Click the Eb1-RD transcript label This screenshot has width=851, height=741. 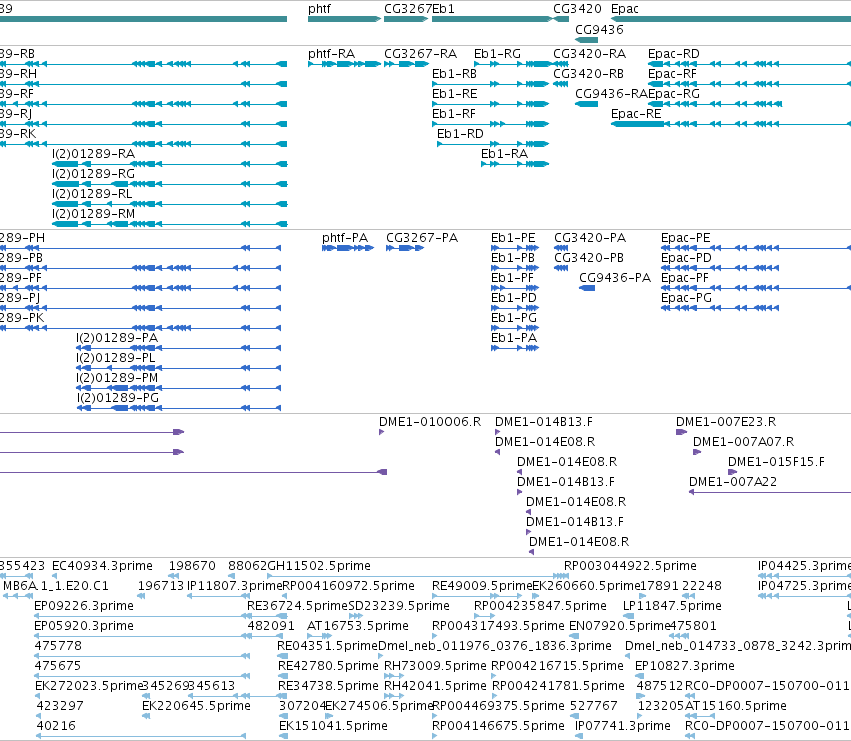click(460, 134)
